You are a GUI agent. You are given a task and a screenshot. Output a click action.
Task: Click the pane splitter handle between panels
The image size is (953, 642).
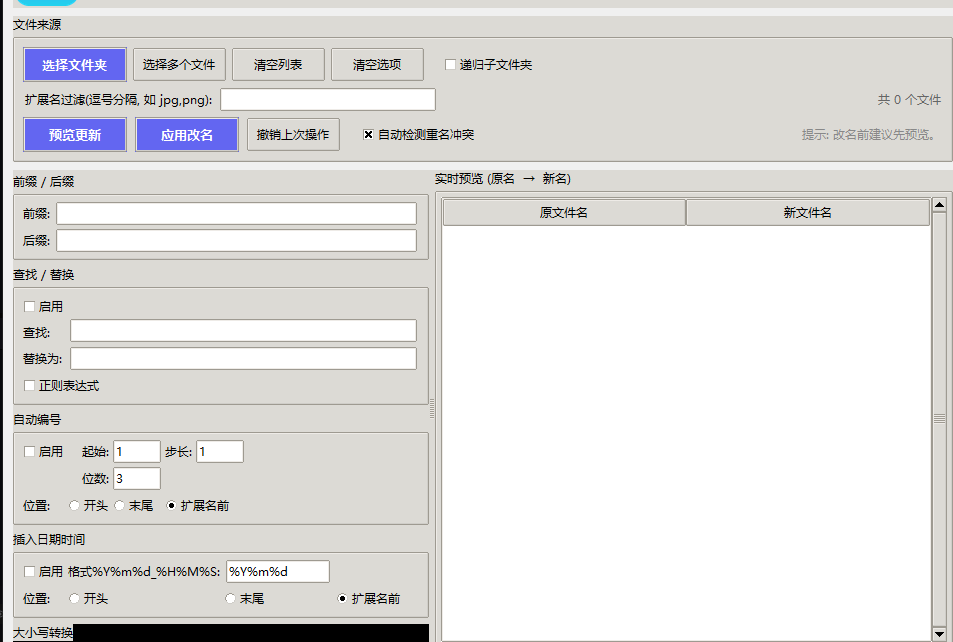click(432, 409)
